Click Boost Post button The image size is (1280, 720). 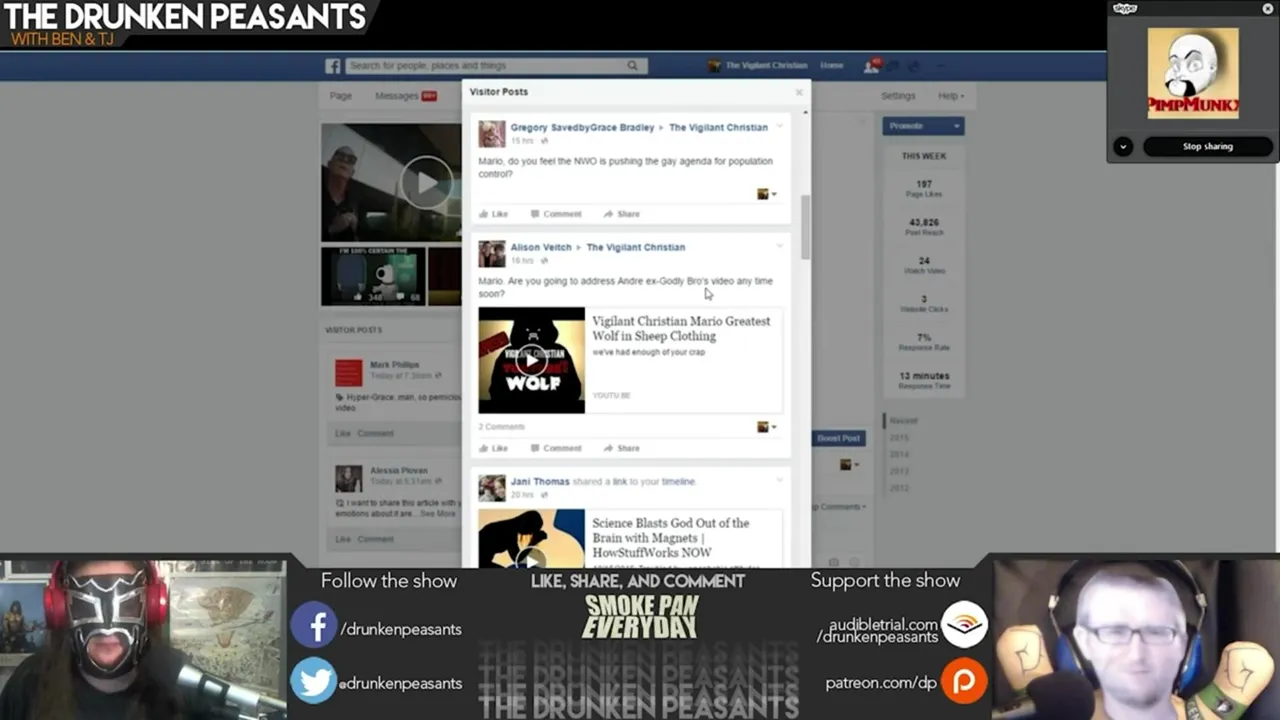(x=838, y=438)
